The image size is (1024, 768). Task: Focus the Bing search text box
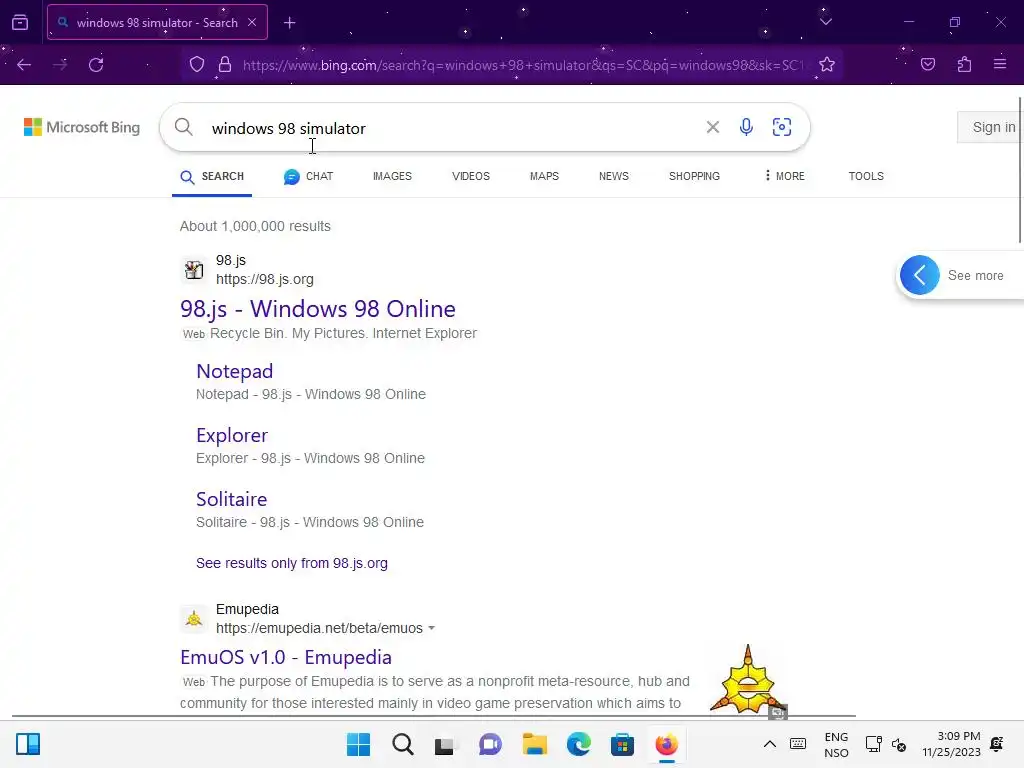click(x=451, y=128)
